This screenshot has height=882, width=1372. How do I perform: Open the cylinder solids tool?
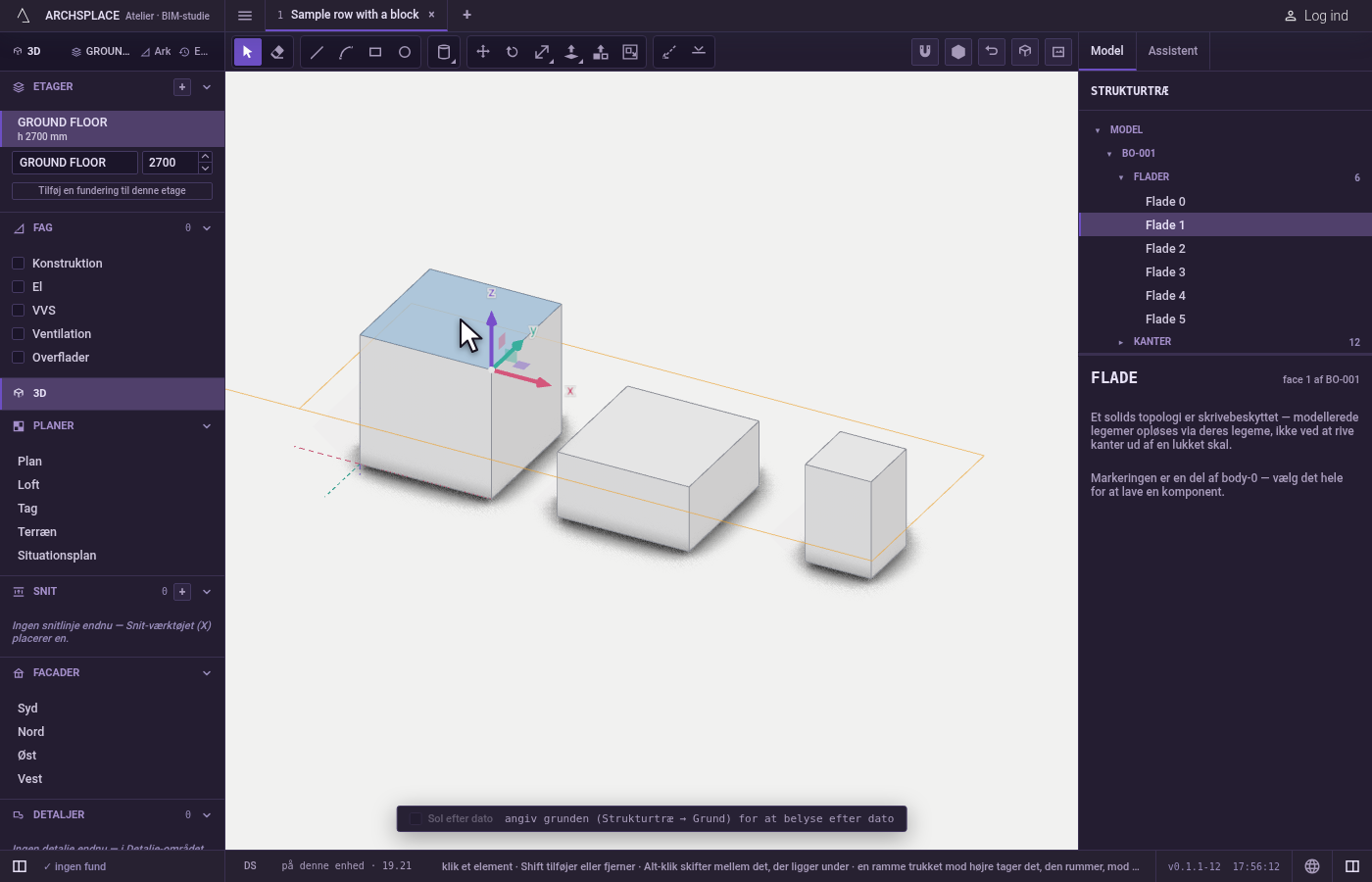point(444,52)
